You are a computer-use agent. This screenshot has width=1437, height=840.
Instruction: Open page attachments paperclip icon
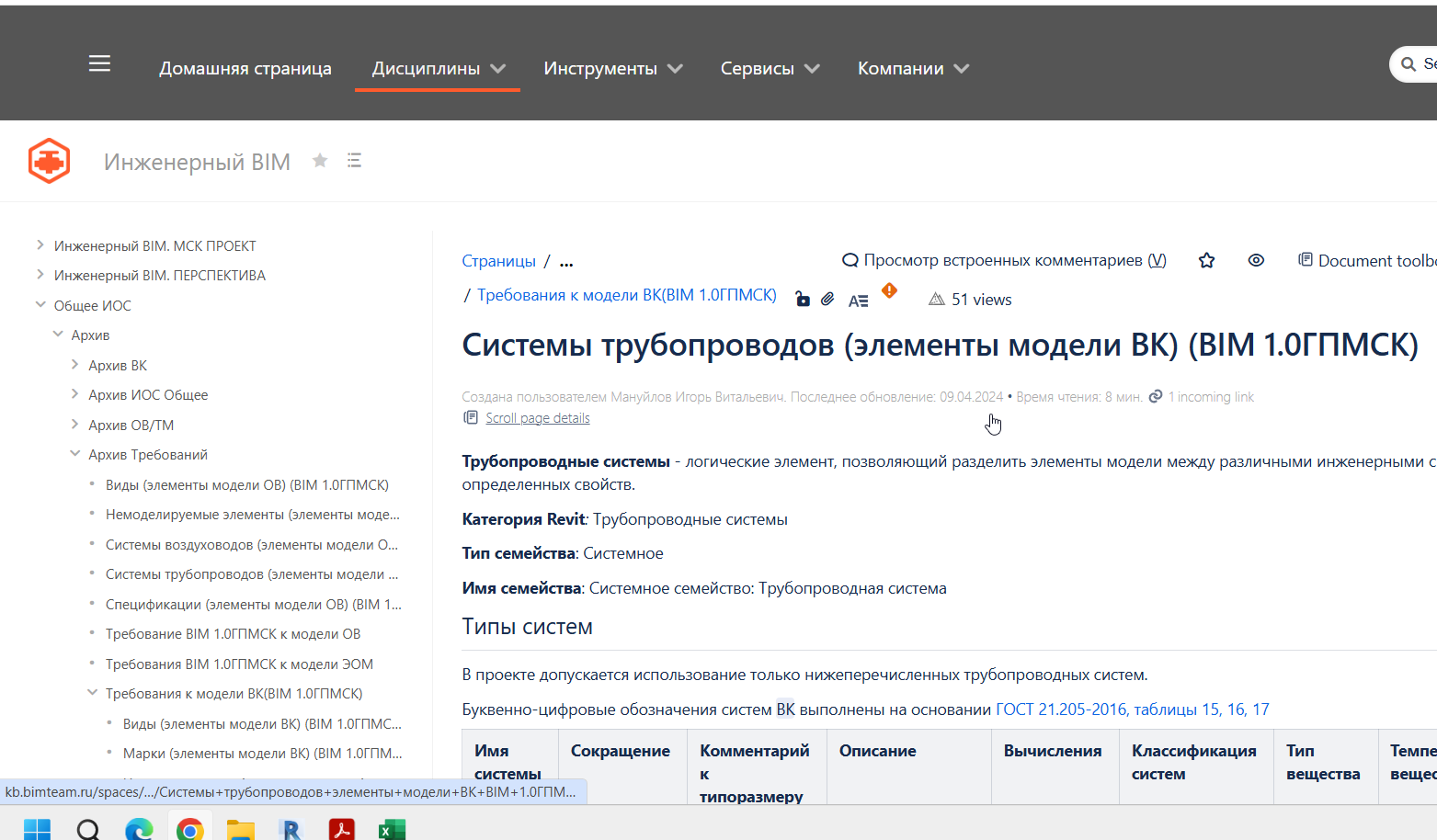point(827,299)
